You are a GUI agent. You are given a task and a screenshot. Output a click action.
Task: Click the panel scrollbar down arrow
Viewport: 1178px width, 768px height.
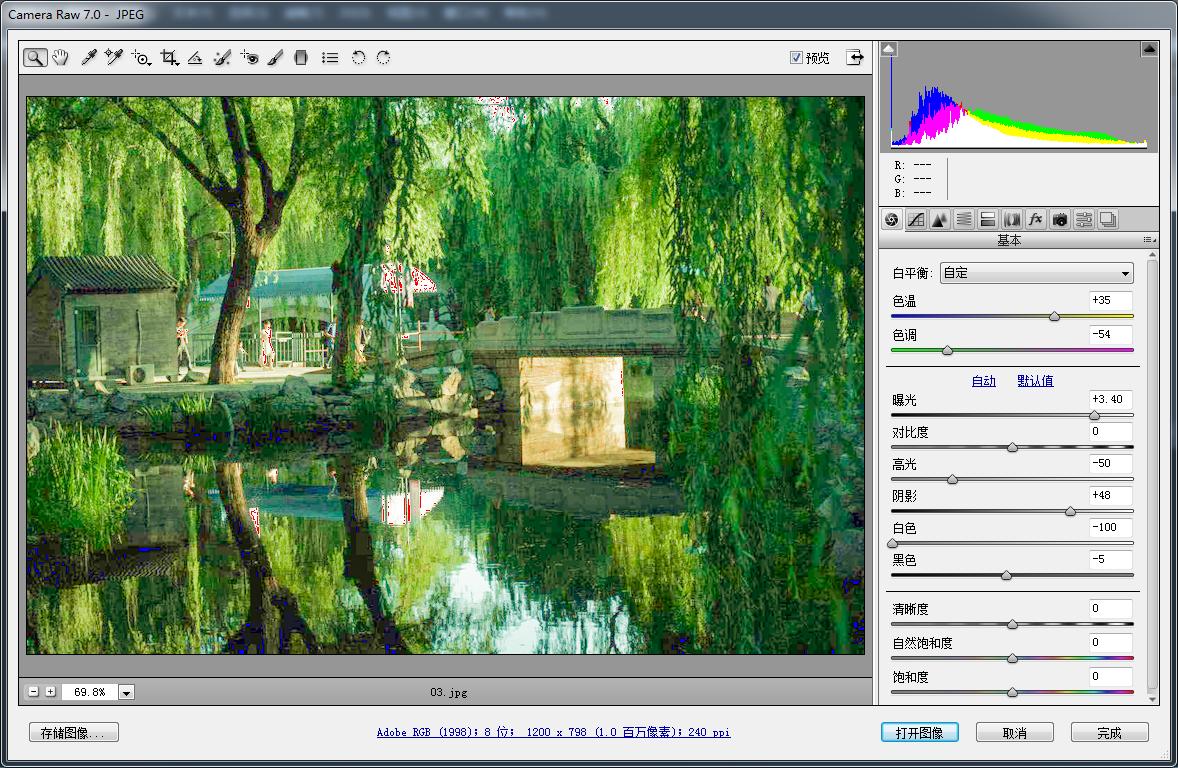[x=1152, y=699]
